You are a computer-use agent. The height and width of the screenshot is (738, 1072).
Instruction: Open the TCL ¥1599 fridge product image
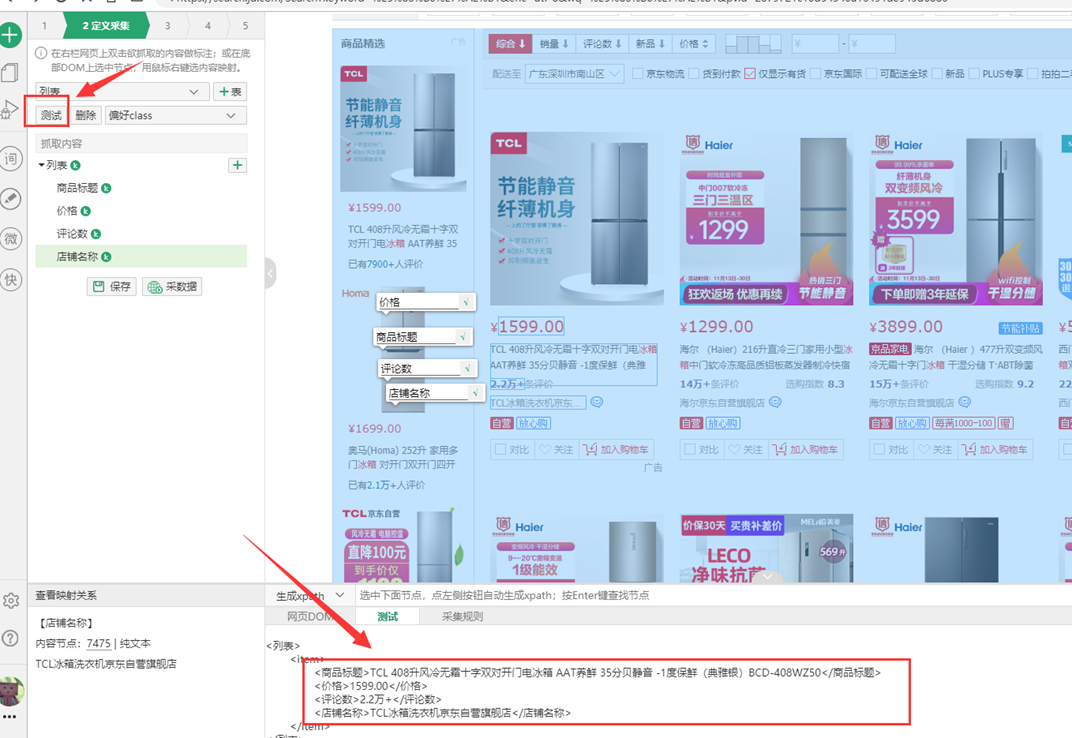coord(577,219)
